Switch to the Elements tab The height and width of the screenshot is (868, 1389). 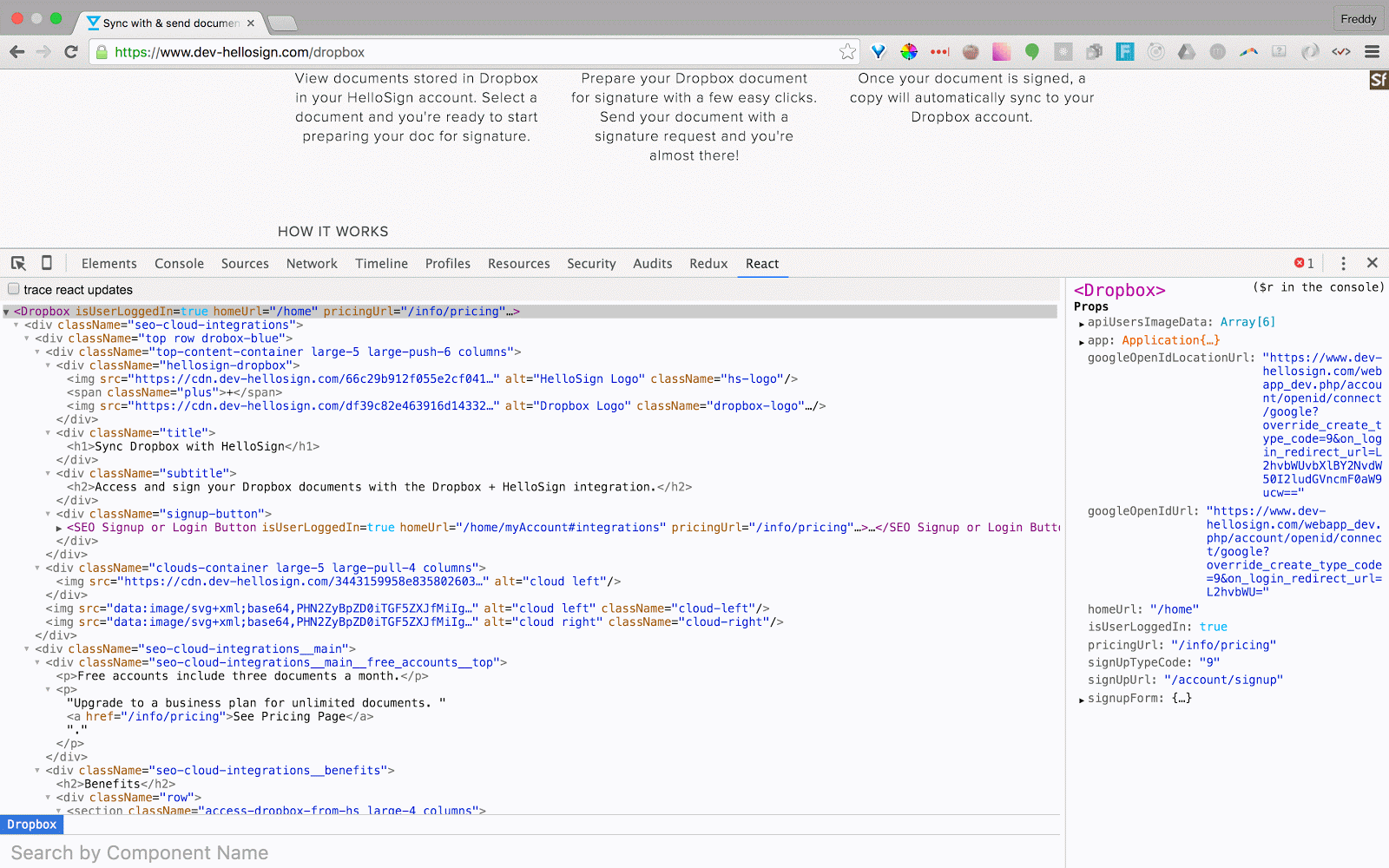(109, 264)
